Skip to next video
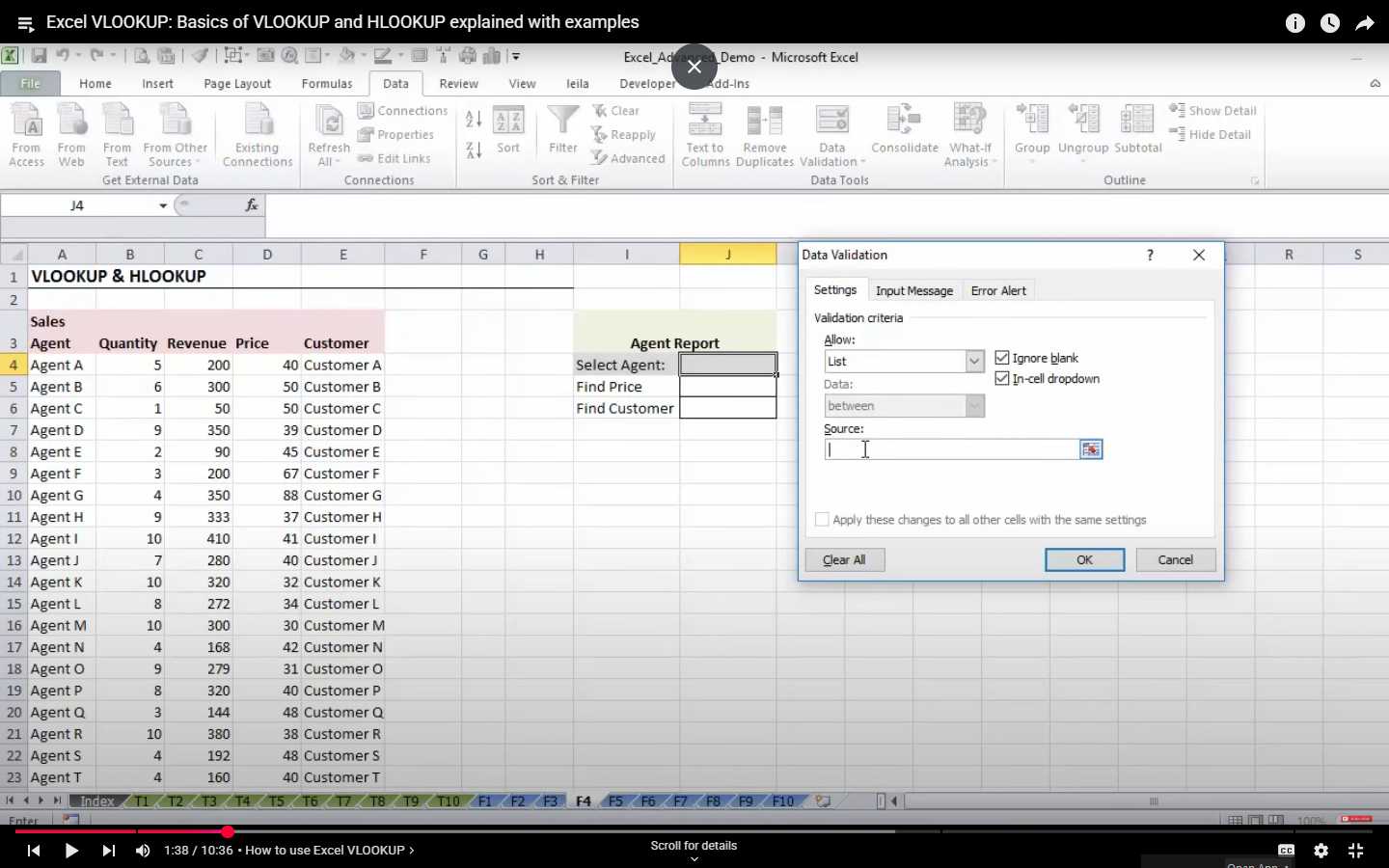The width and height of the screenshot is (1389, 868). [108, 851]
